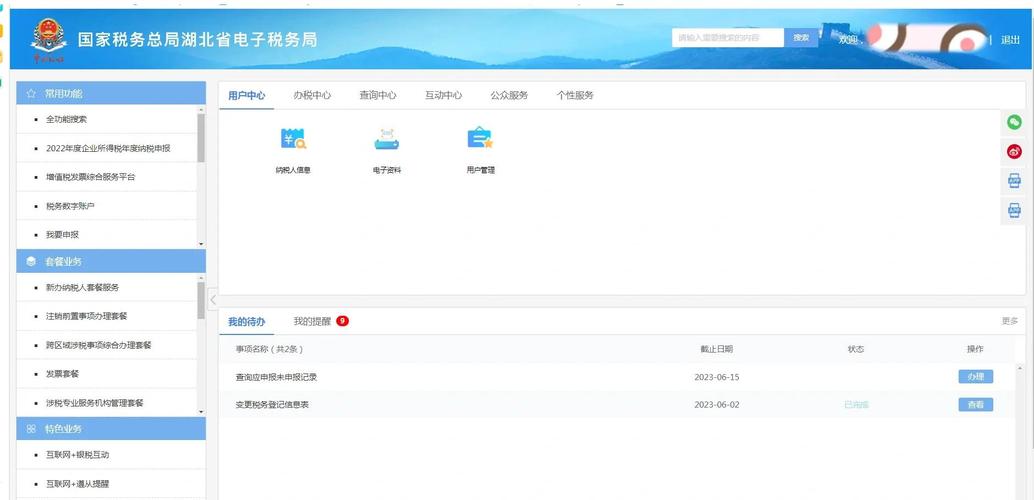Open 新办纳税人套餐服务
This screenshot has width=1034, height=500.
pos(82,287)
